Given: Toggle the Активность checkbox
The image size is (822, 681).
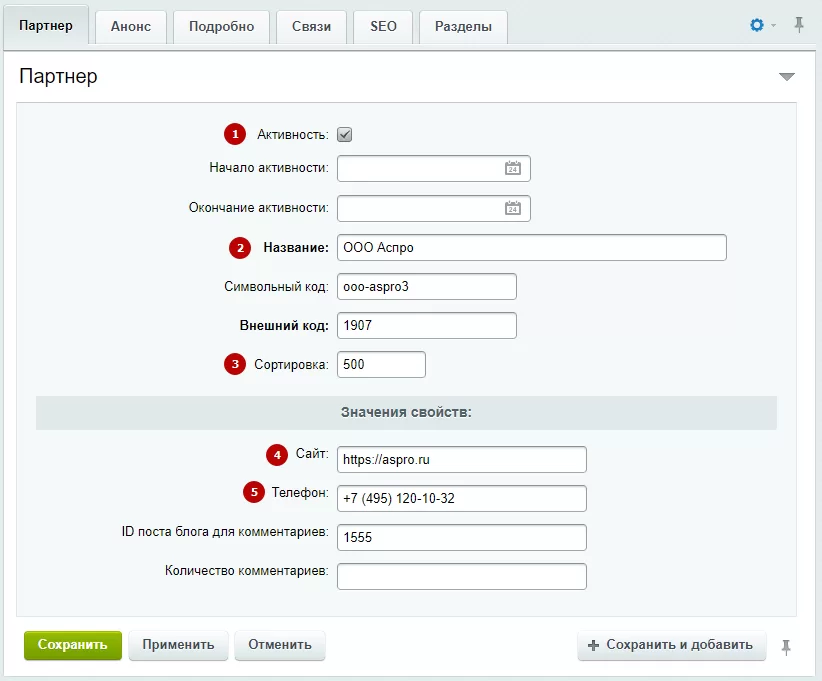Looking at the screenshot, I should coord(344,135).
